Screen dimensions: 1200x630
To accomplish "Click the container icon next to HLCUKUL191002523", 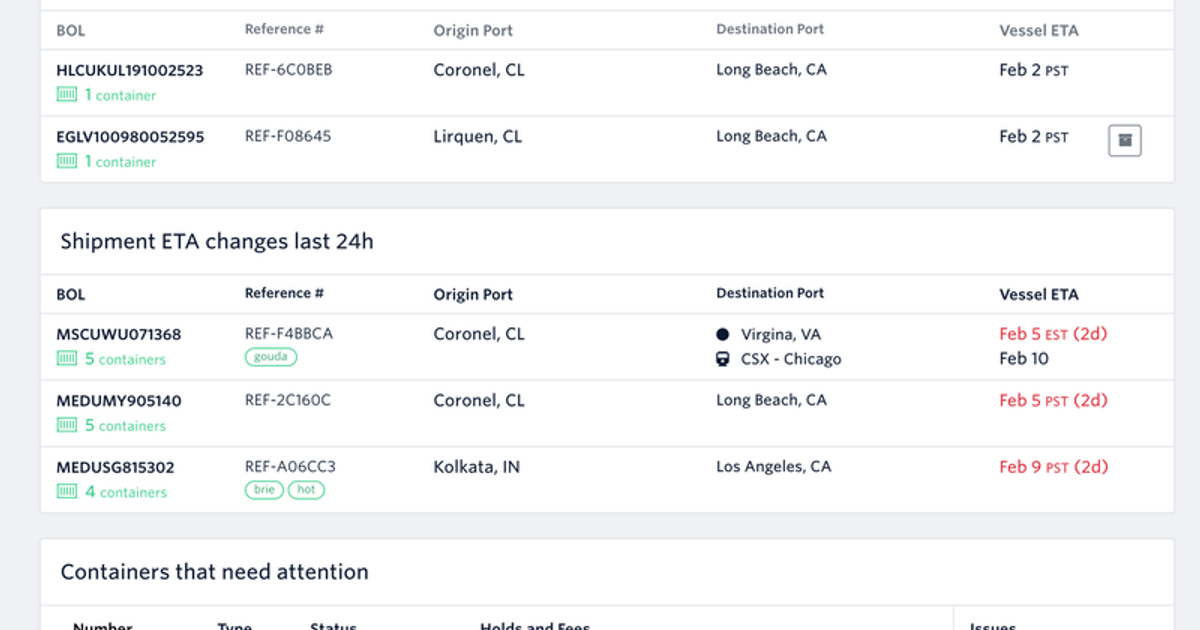I will [65, 95].
